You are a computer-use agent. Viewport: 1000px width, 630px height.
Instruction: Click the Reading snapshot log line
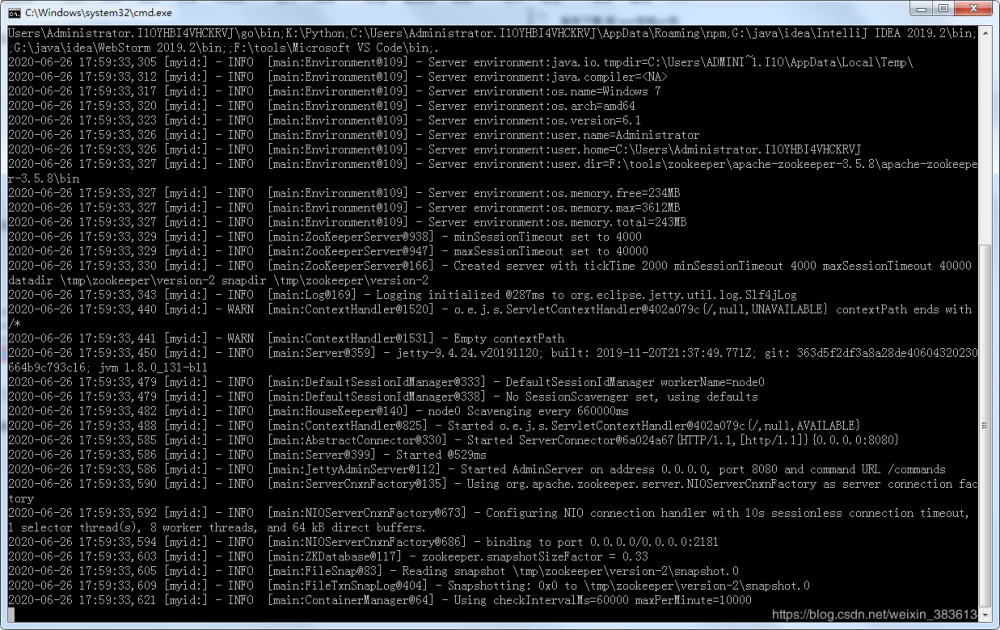click(374, 571)
